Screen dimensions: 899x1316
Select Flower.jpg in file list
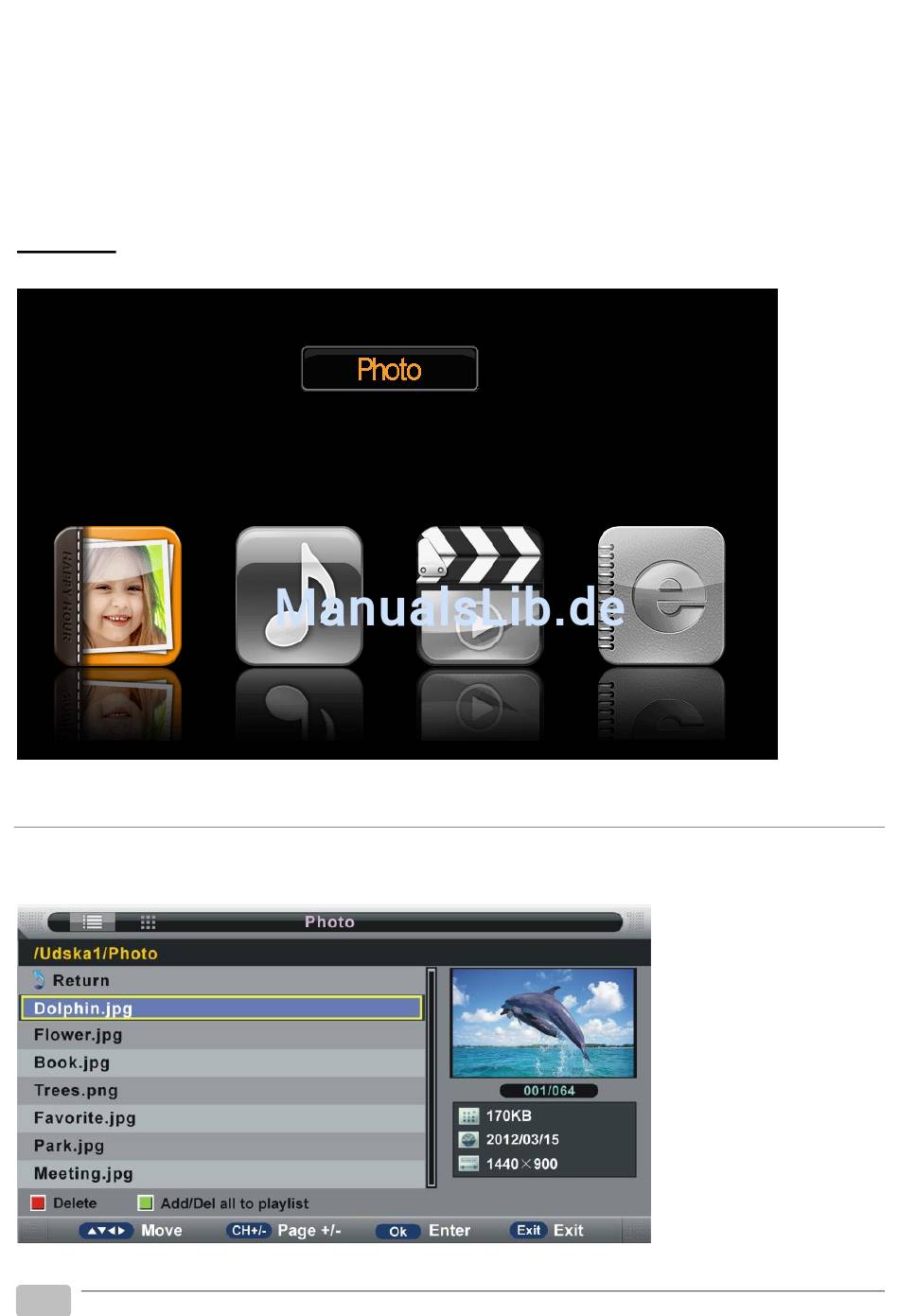pos(220,1035)
